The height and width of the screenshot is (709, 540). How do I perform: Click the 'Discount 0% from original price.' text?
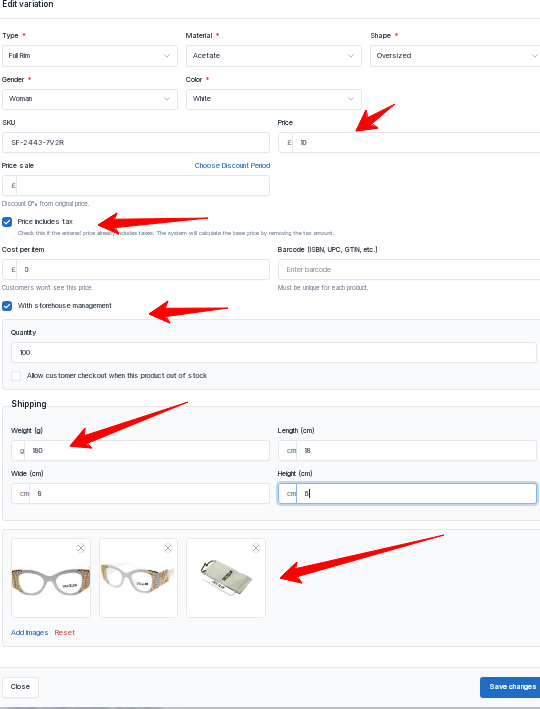(46, 203)
